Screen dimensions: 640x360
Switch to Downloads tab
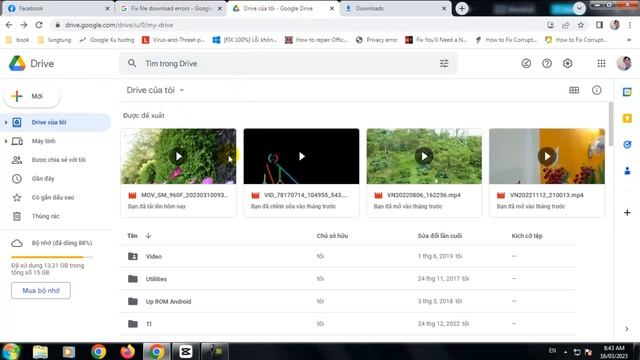395,8
